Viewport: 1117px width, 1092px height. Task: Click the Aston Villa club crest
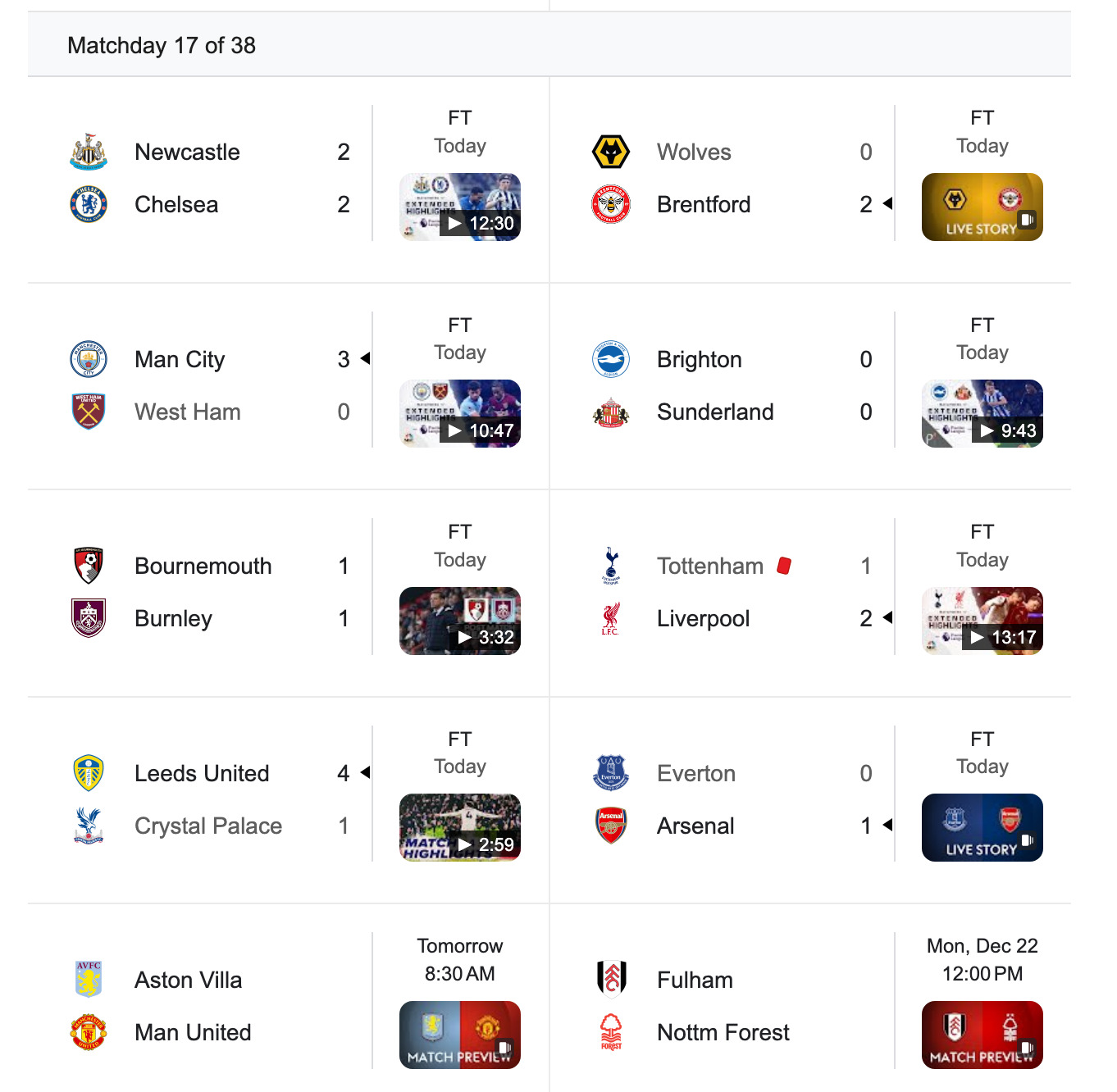(89, 980)
